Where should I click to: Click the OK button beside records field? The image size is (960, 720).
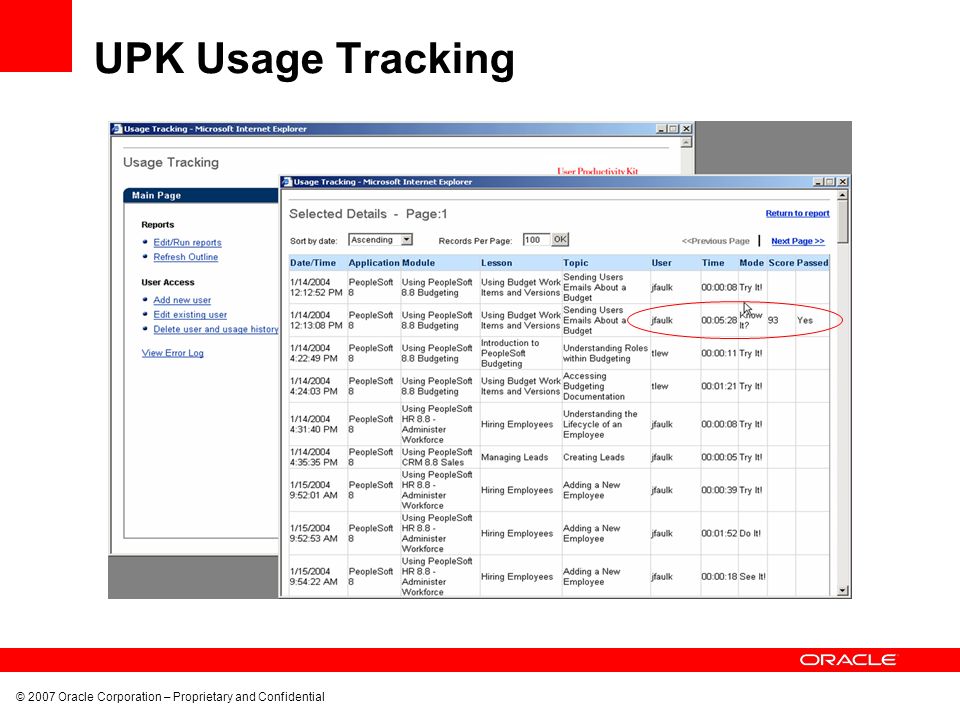pyautogui.click(x=560, y=239)
